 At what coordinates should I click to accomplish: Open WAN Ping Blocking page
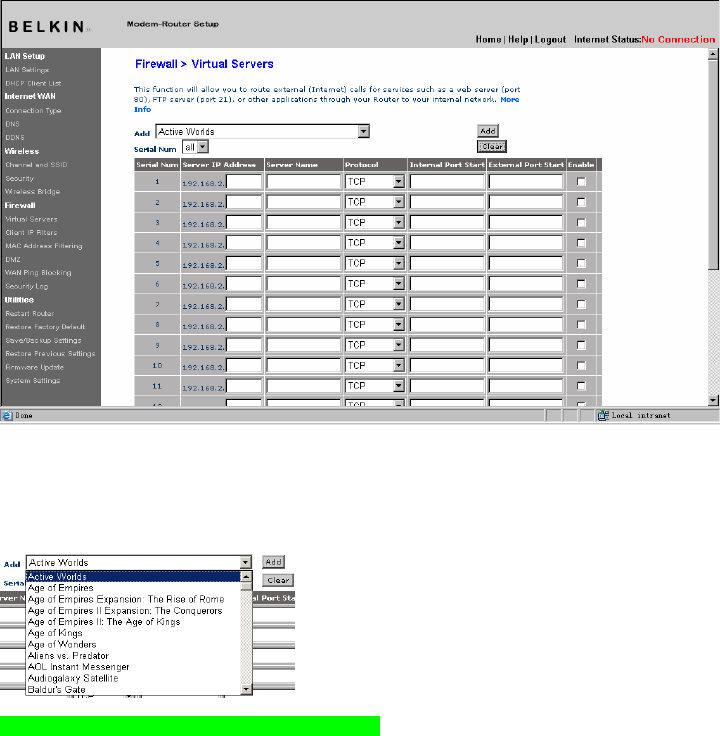[x=38, y=273]
